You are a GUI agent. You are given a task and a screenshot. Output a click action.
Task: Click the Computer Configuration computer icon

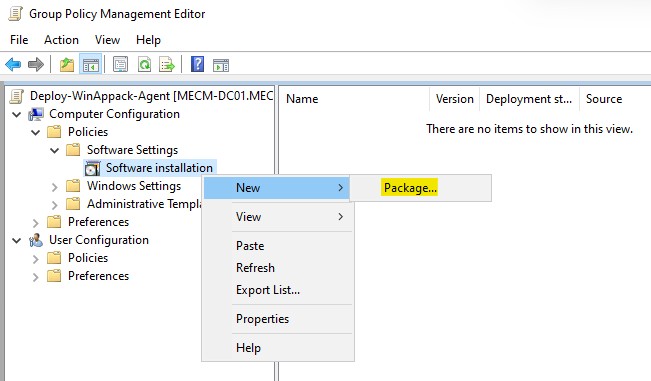click(36, 114)
